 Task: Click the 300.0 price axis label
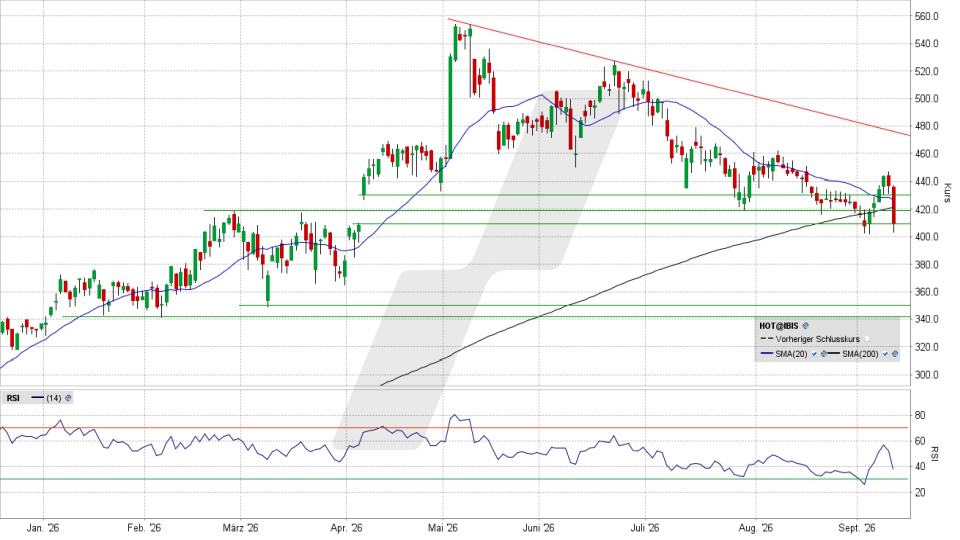(927, 375)
